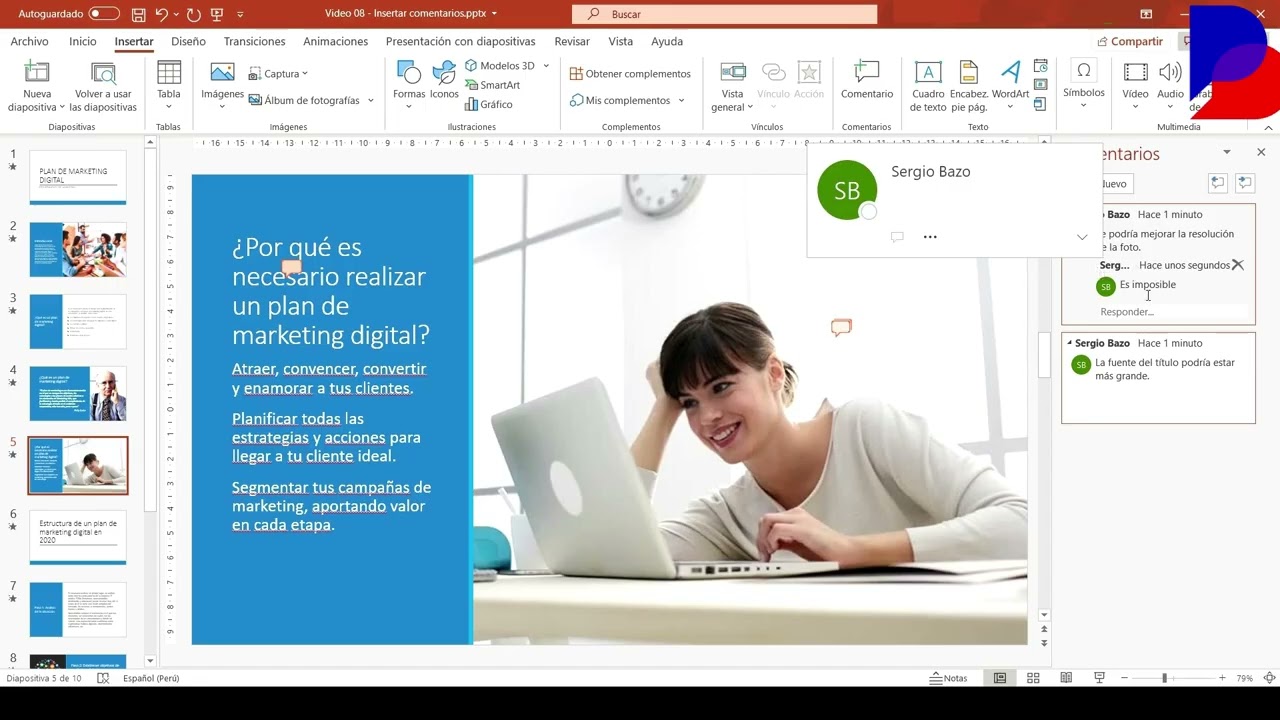The width and height of the screenshot is (1280, 720).
Task: Click the Buscar search box
Action: [724, 14]
